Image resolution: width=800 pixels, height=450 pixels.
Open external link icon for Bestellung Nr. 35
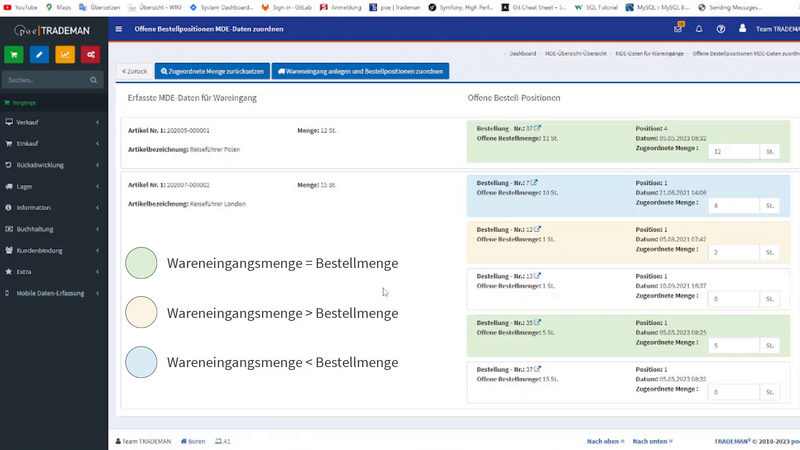[x=537, y=322]
